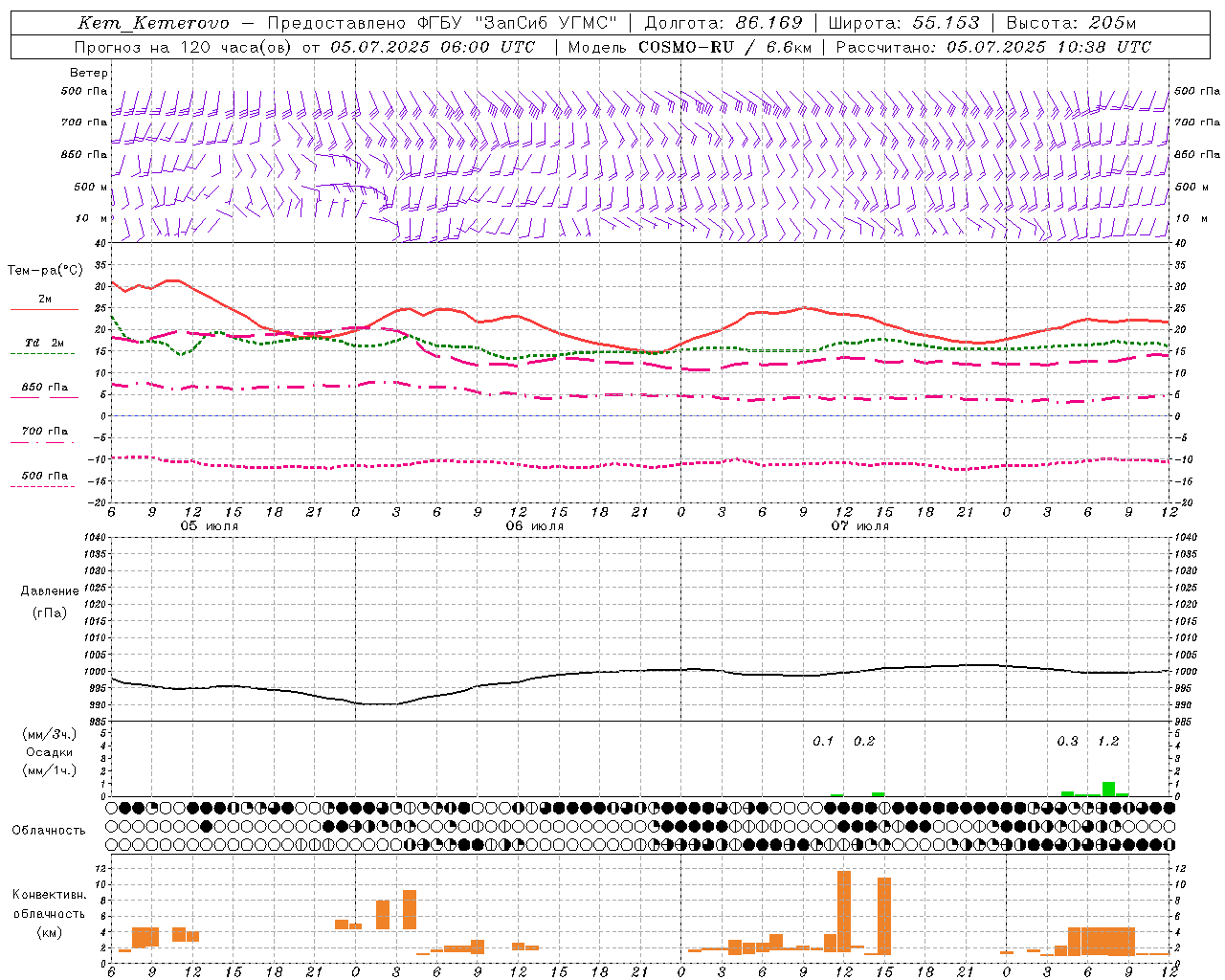
Task: Click the 1.2 precipitation amount
Action: pyautogui.click(x=1108, y=742)
